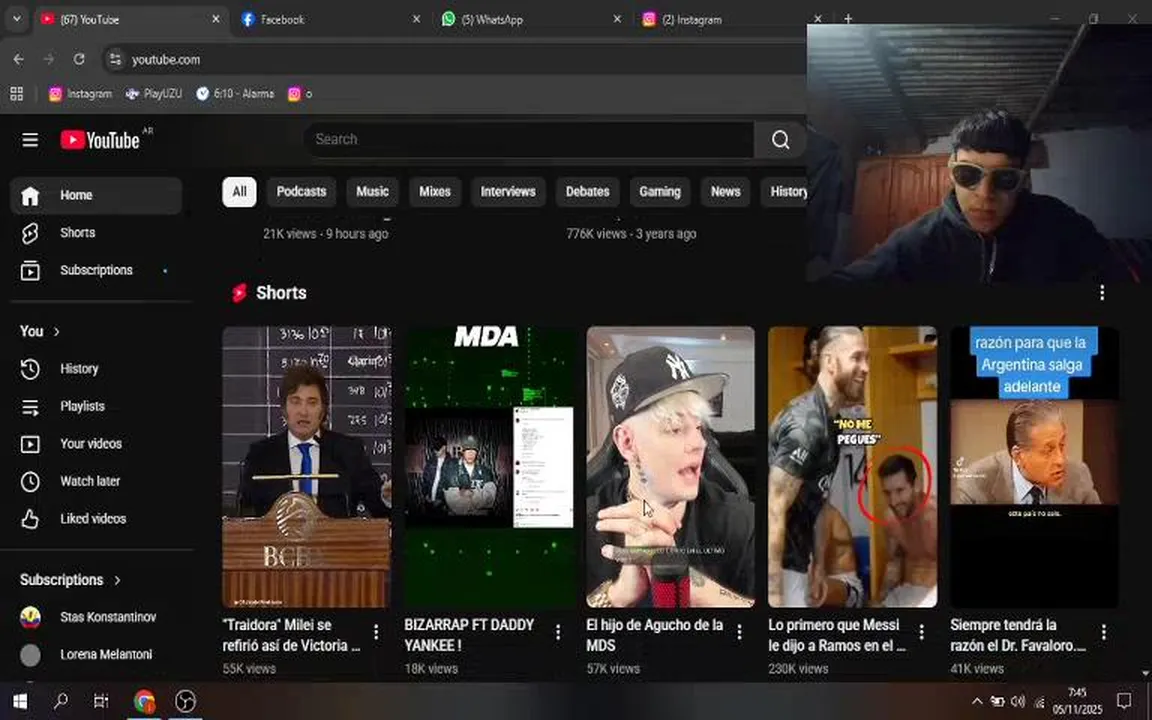
Task: Show hidden system tray icons
Action: [x=976, y=702]
